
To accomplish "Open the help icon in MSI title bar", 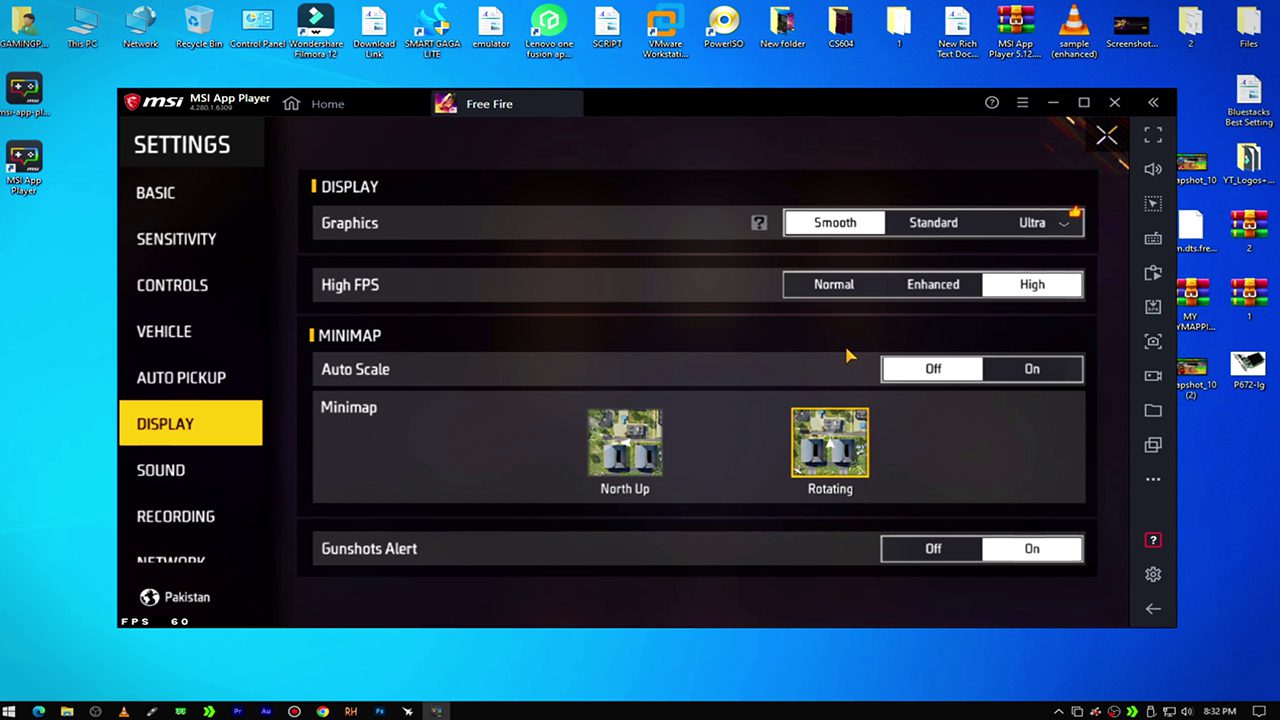I will (992, 102).
